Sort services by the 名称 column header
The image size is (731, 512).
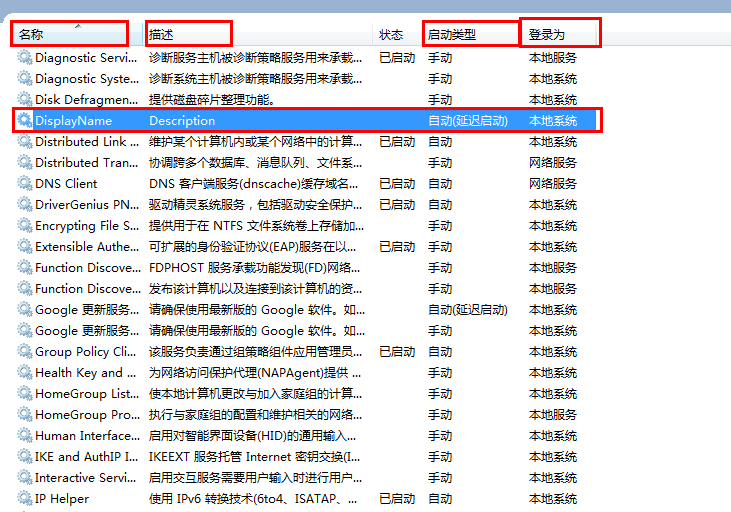pyautogui.click(x=77, y=34)
